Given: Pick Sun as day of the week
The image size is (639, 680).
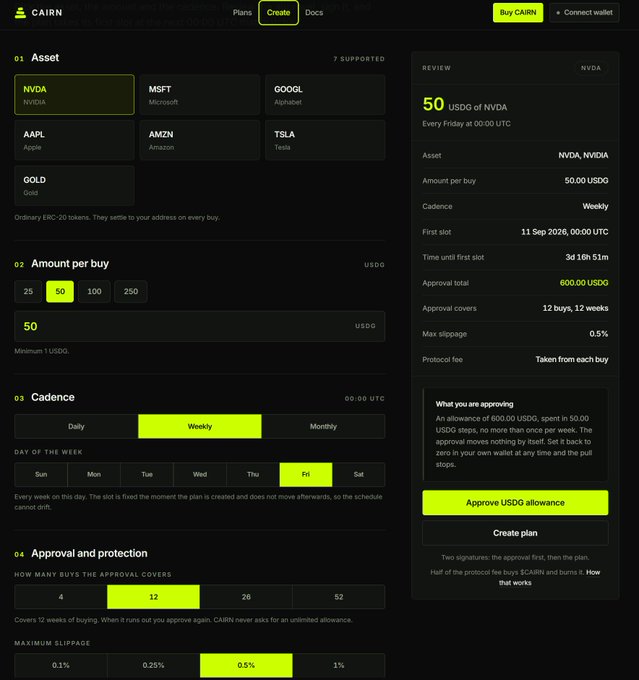Looking at the screenshot, I should 41,474.
